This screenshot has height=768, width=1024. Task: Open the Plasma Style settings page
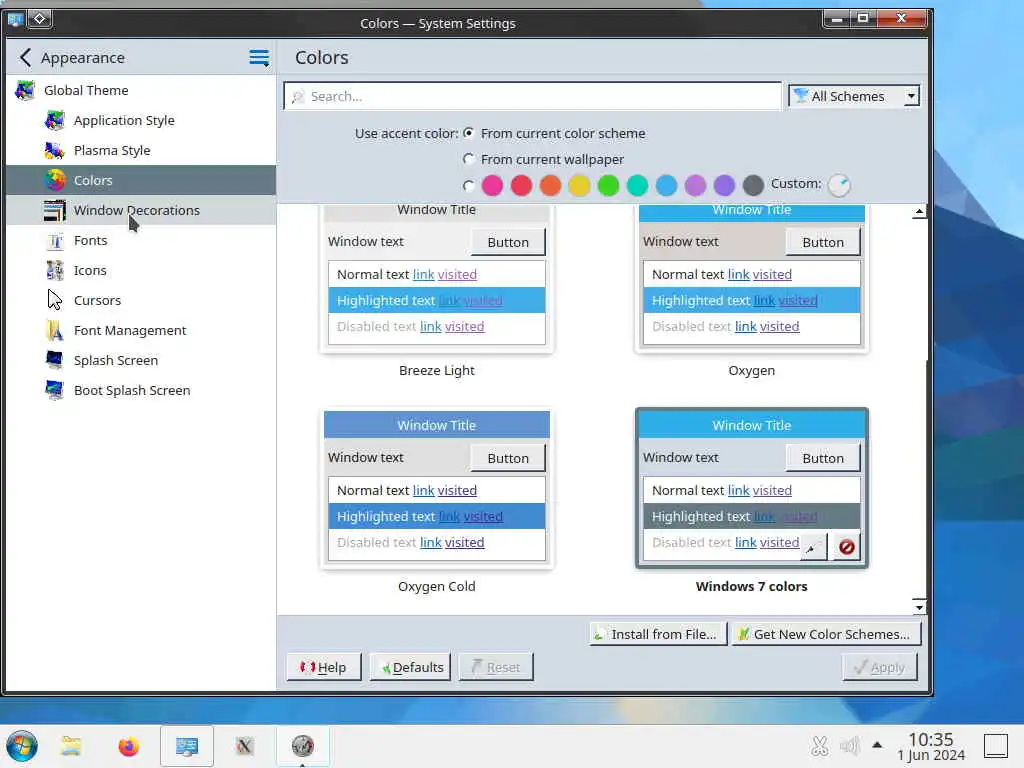tap(141, 150)
